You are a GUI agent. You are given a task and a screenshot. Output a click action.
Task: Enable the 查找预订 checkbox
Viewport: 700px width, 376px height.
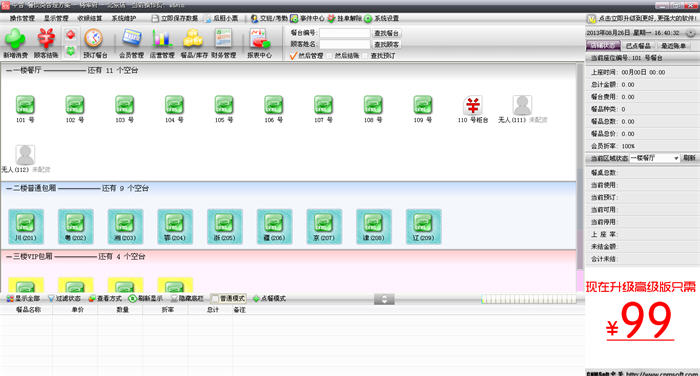[366, 56]
